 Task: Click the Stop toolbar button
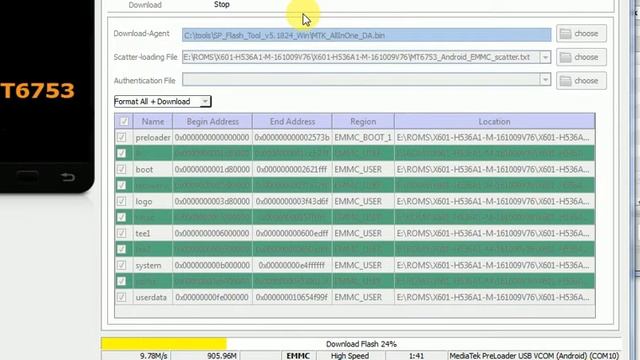click(222, 4)
